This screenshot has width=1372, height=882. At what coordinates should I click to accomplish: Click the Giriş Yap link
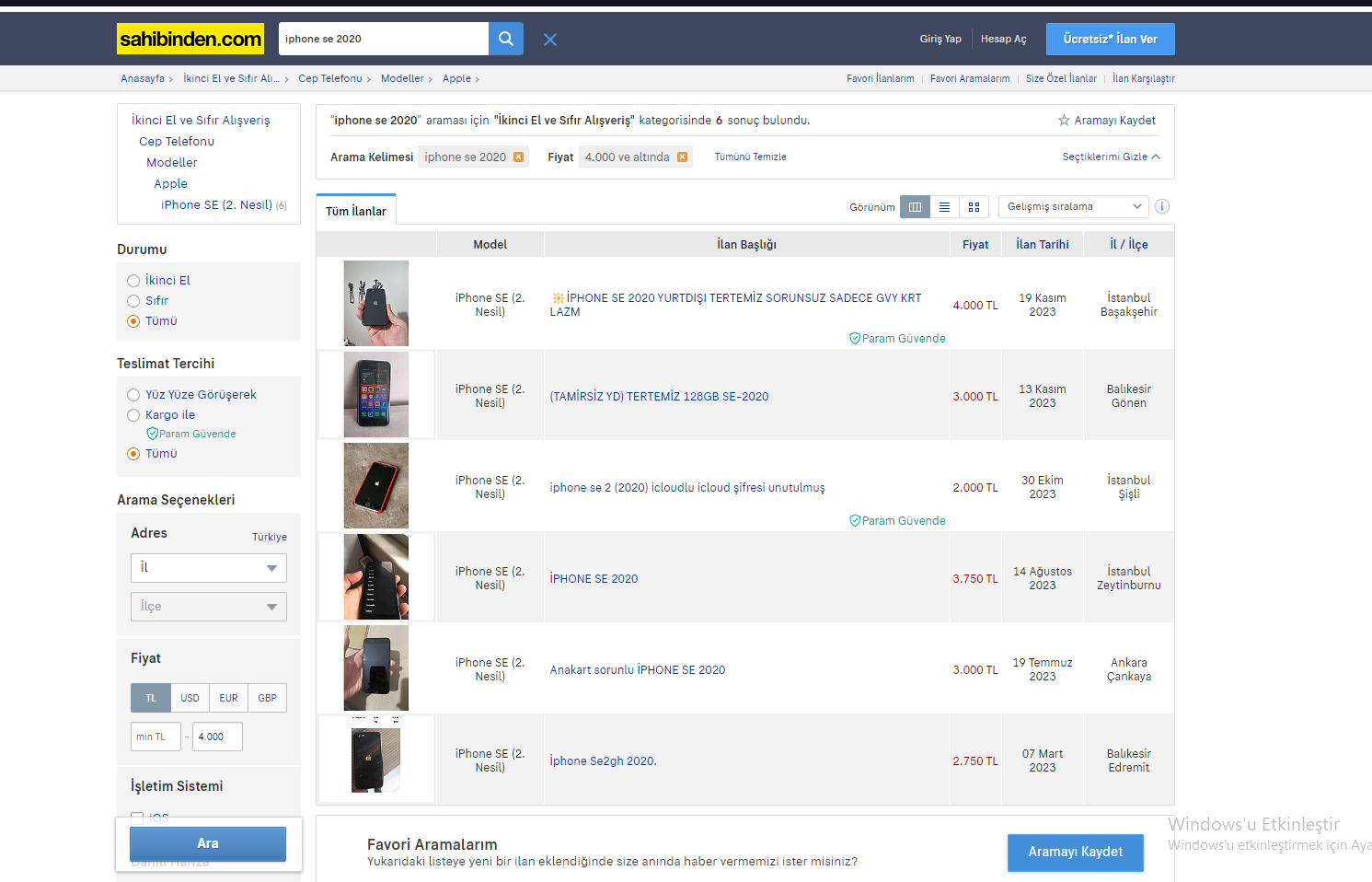coord(940,39)
